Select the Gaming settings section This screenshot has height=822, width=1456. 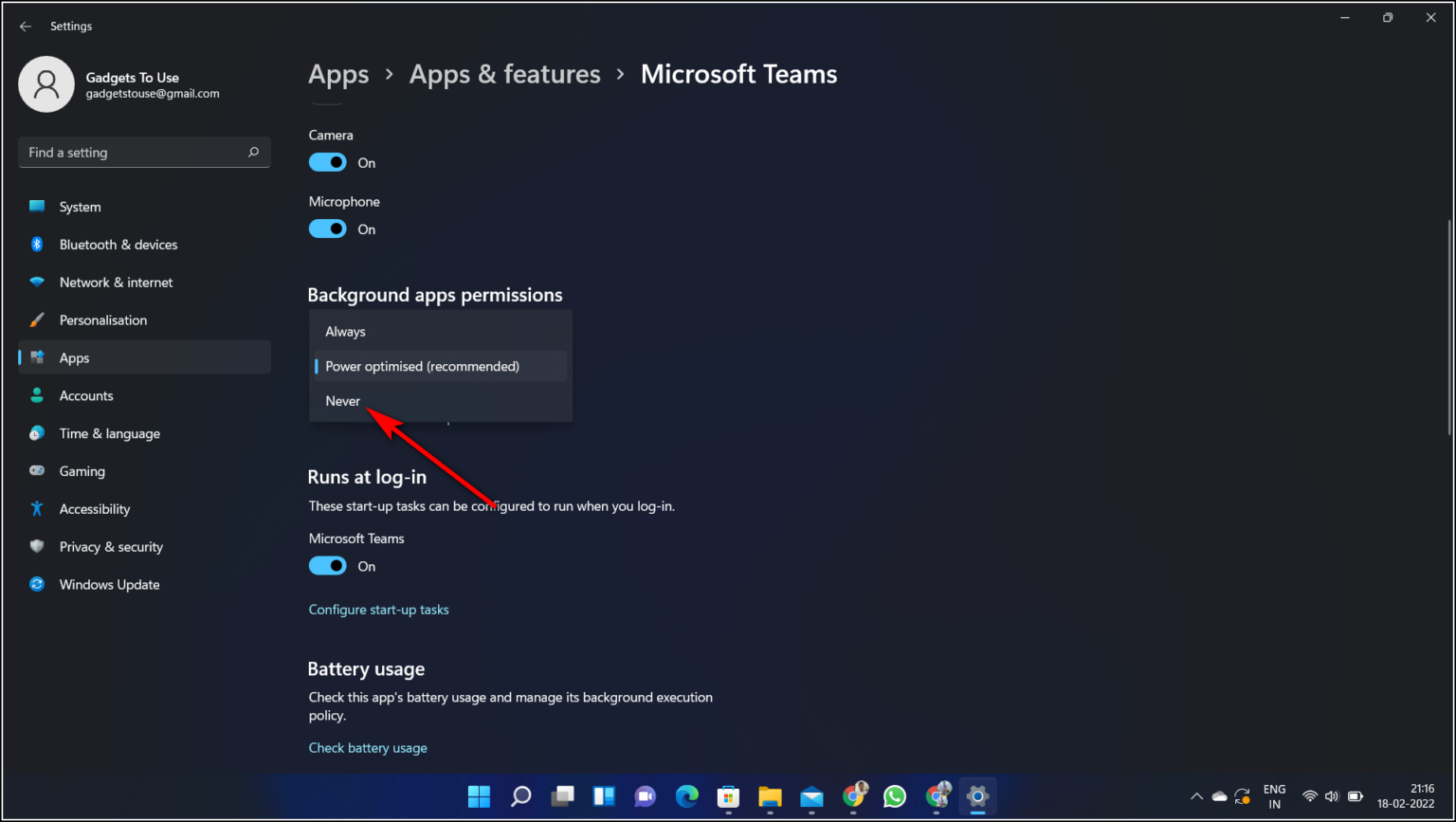click(x=82, y=470)
